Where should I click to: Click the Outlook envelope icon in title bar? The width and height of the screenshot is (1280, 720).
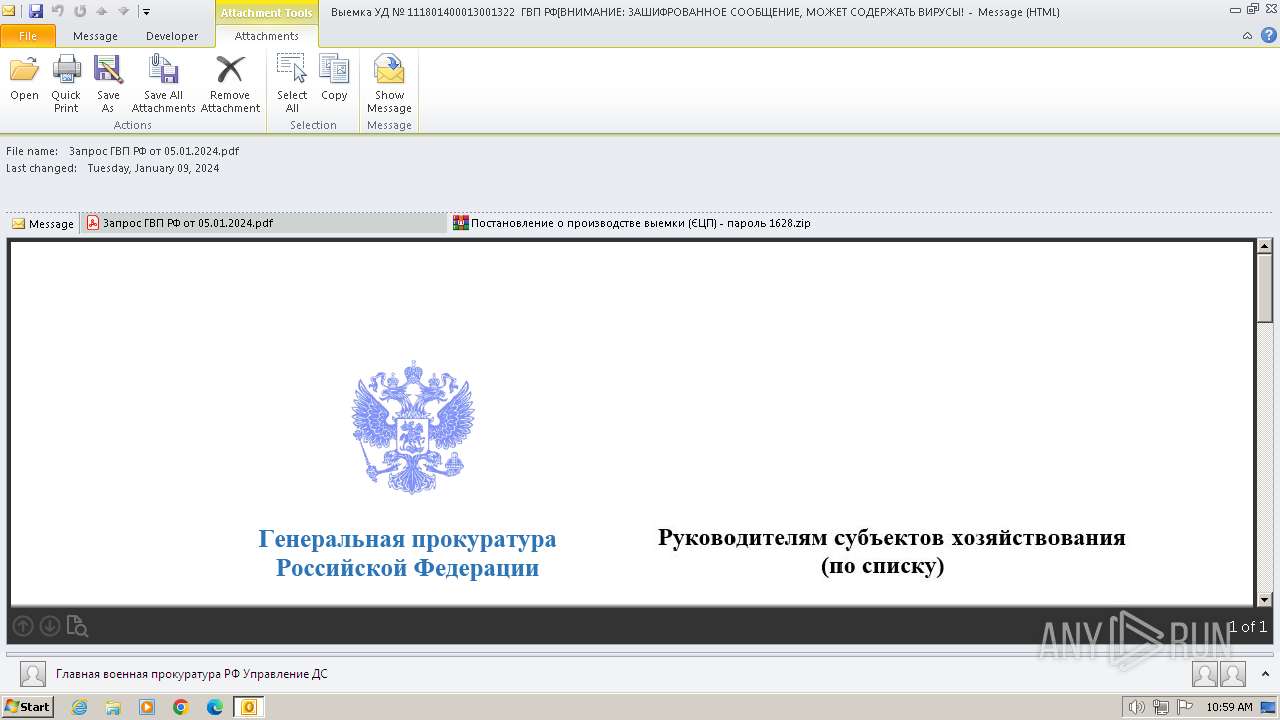pyautogui.click(x=9, y=11)
